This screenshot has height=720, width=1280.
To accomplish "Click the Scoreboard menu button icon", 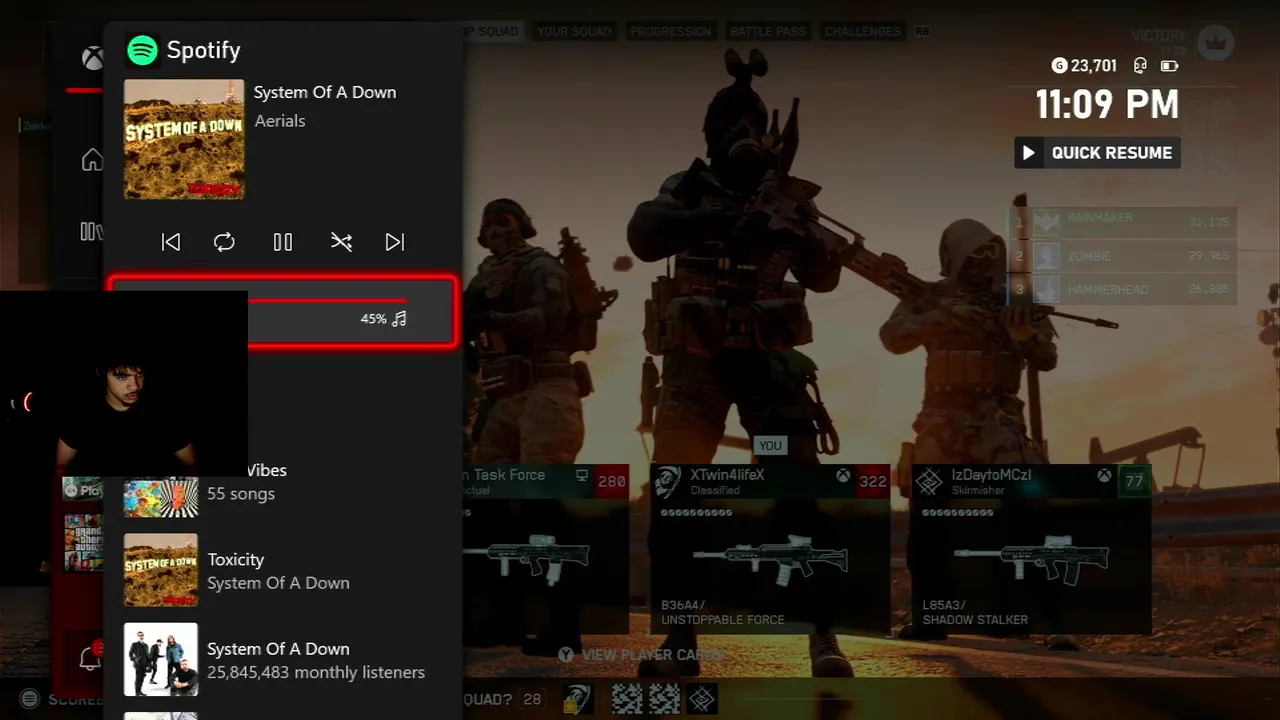I will [x=30, y=699].
